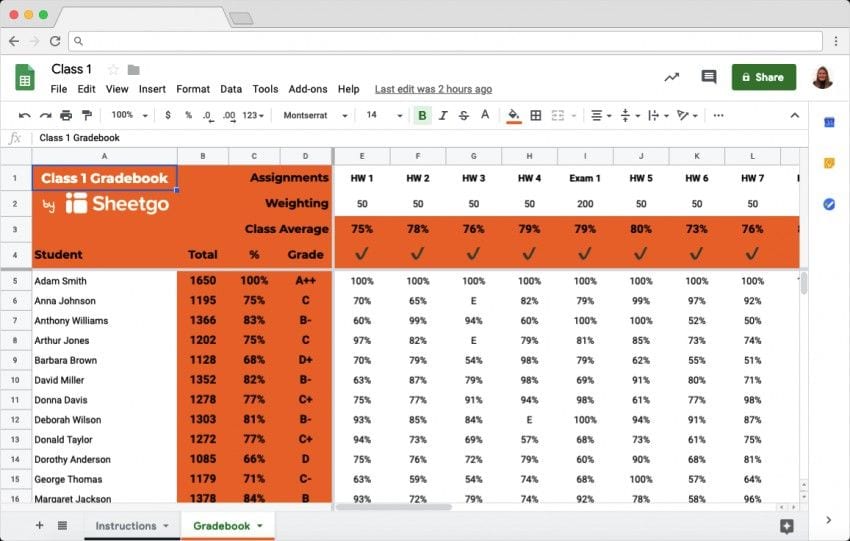Open the Help menu
Screen dimensions: 850x541
[349, 89]
